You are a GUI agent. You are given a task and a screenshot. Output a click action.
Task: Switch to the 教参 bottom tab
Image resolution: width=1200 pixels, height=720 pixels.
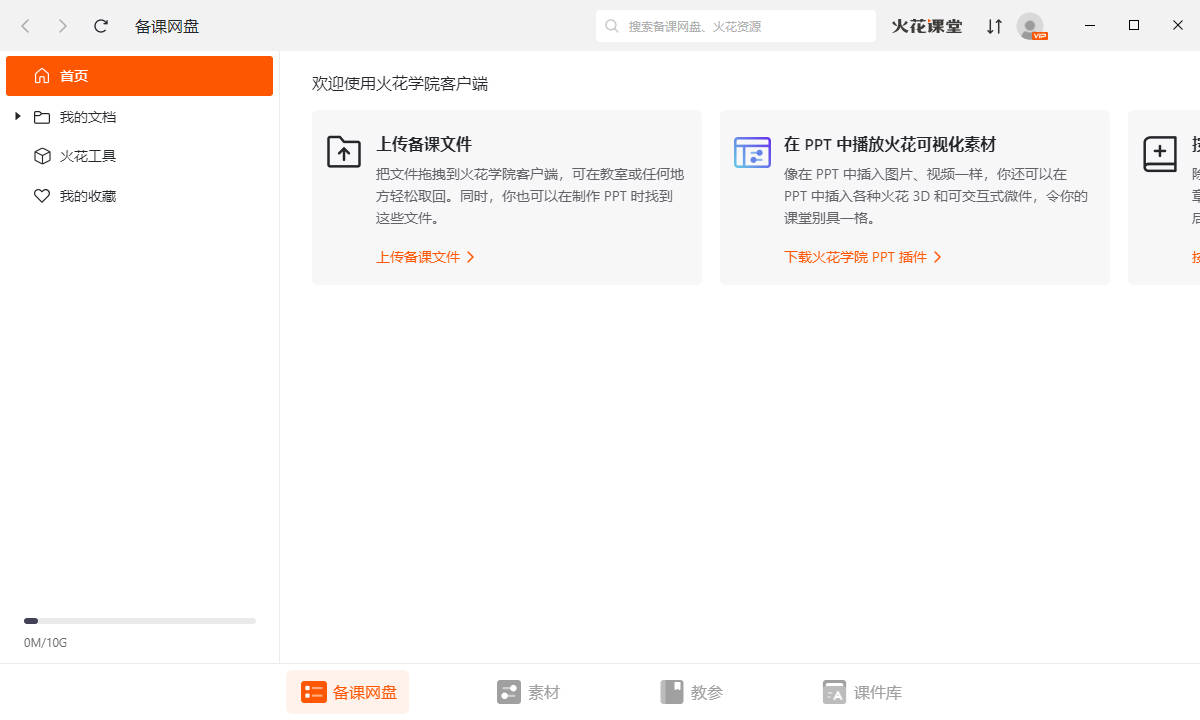pyautogui.click(x=691, y=692)
